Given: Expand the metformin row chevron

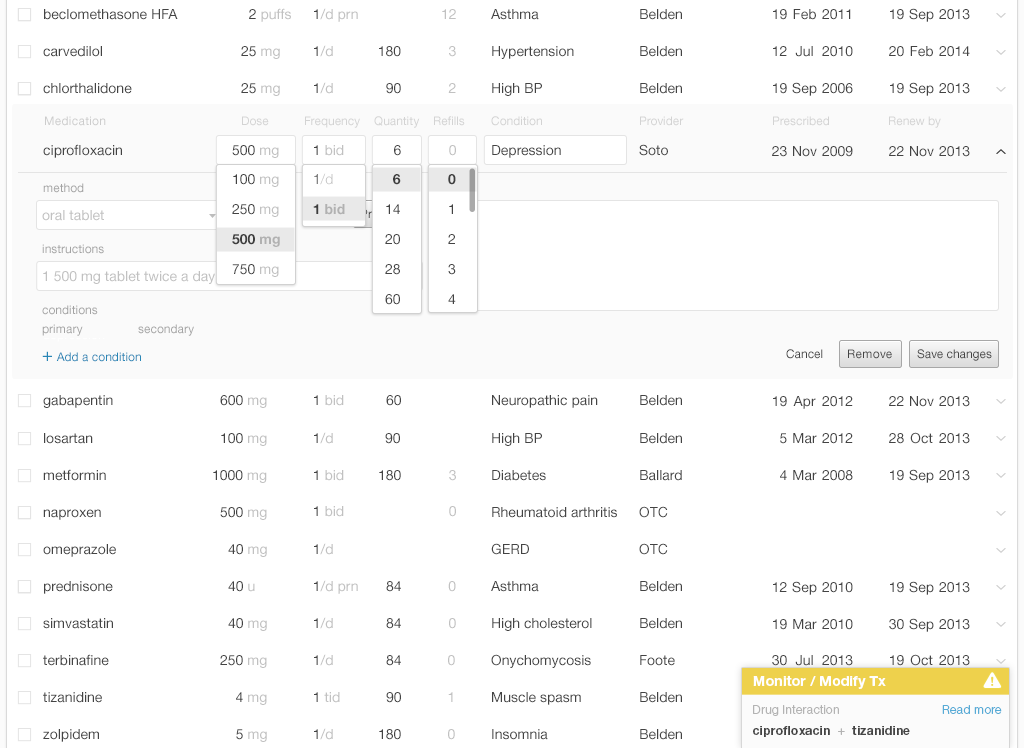Looking at the screenshot, I should click(1001, 476).
